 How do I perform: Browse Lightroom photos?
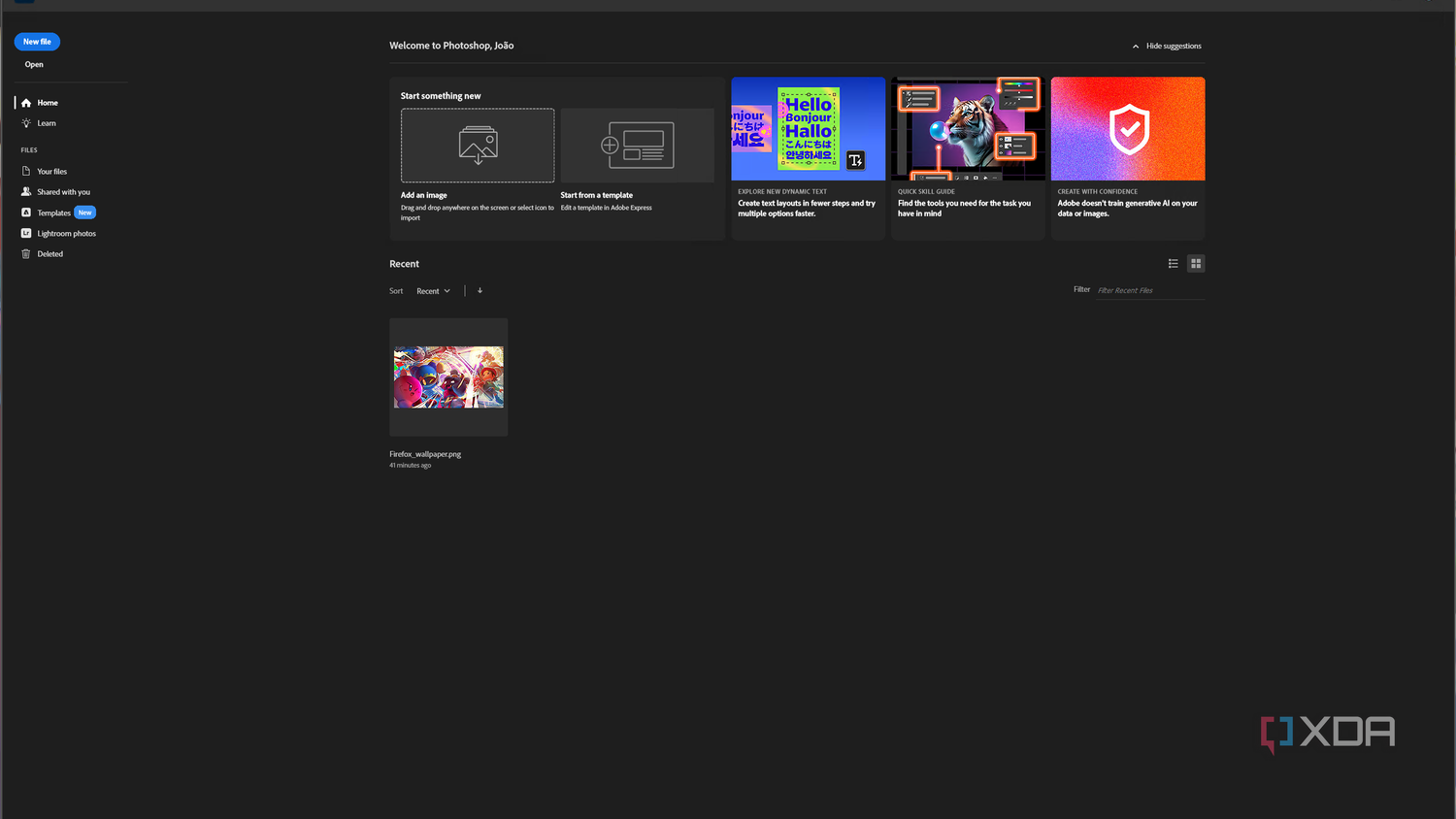coord(66,233)
